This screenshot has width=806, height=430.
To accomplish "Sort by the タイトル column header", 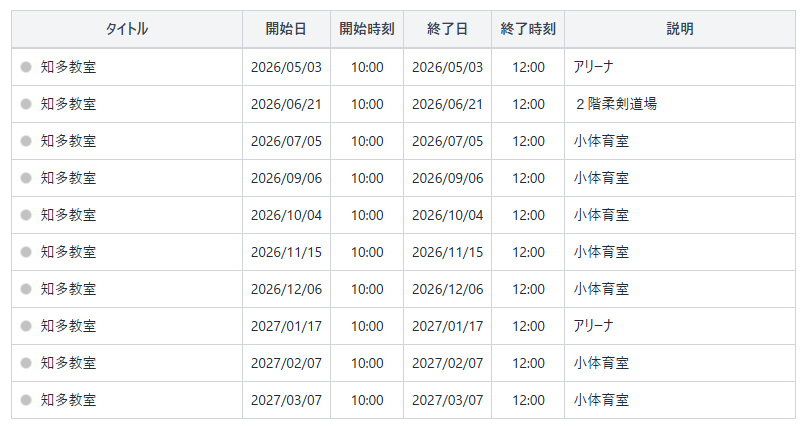I will click(x=127, y=29).
